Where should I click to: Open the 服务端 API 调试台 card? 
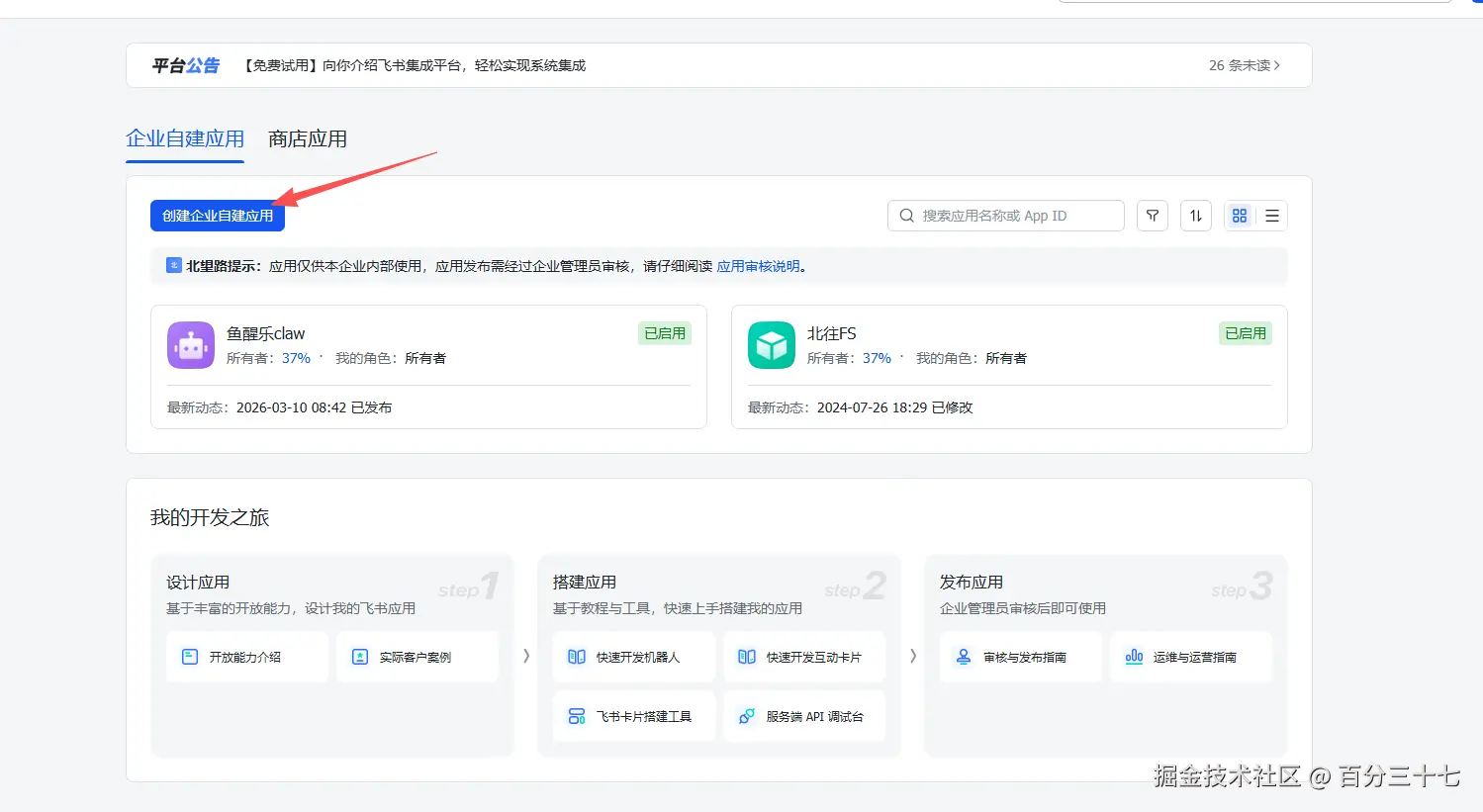pyautogui.click(x=804, y=716)
